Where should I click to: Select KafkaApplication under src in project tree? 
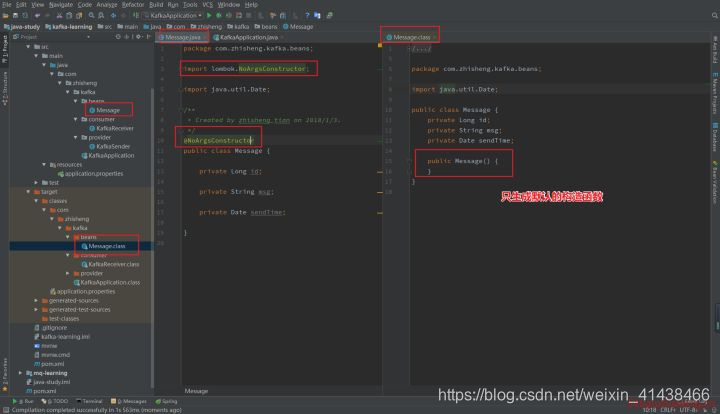[x=108, y=156]
